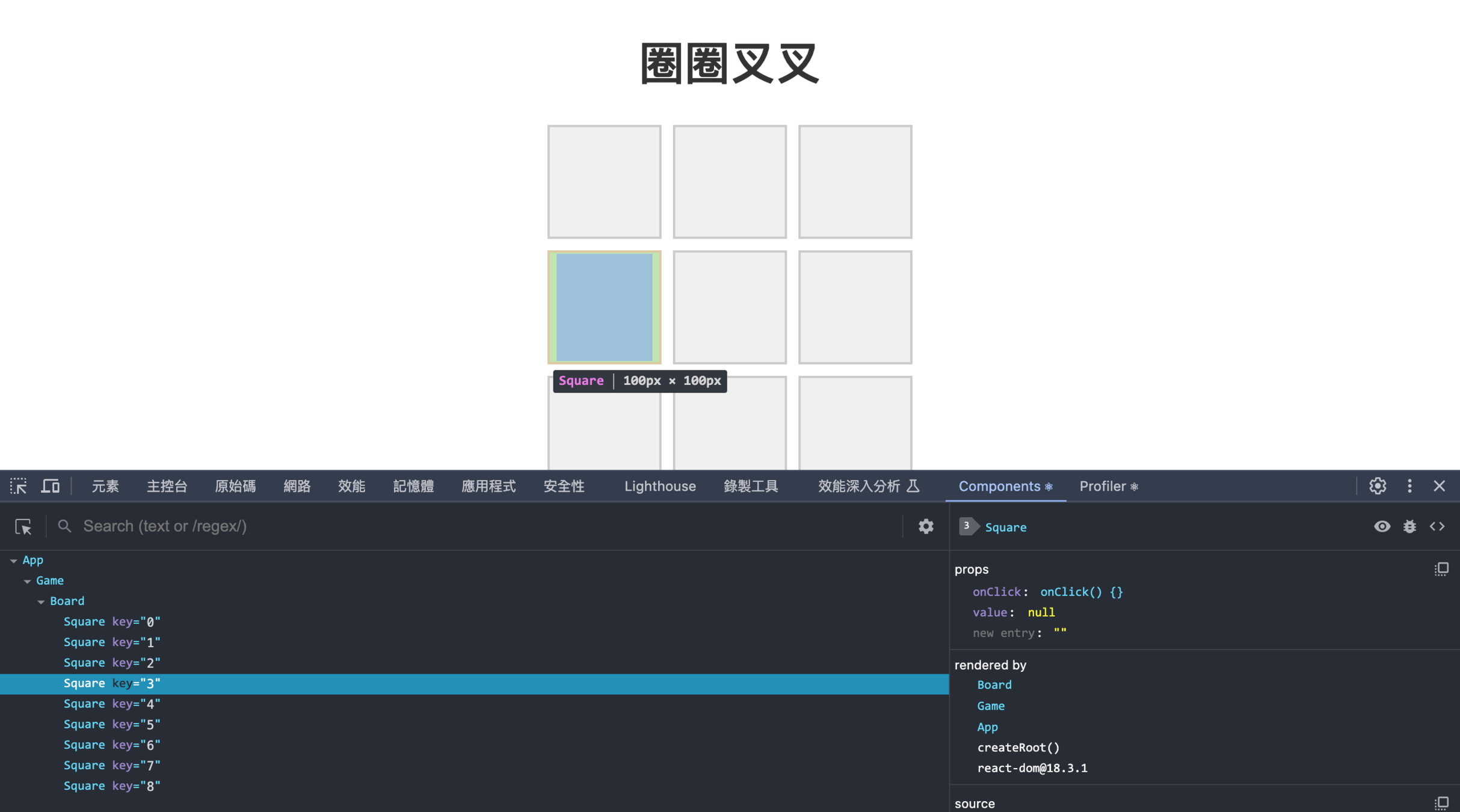1460x812 pixels.
Task: Select Square key="5" in the component tree
Action: (112, 724)
